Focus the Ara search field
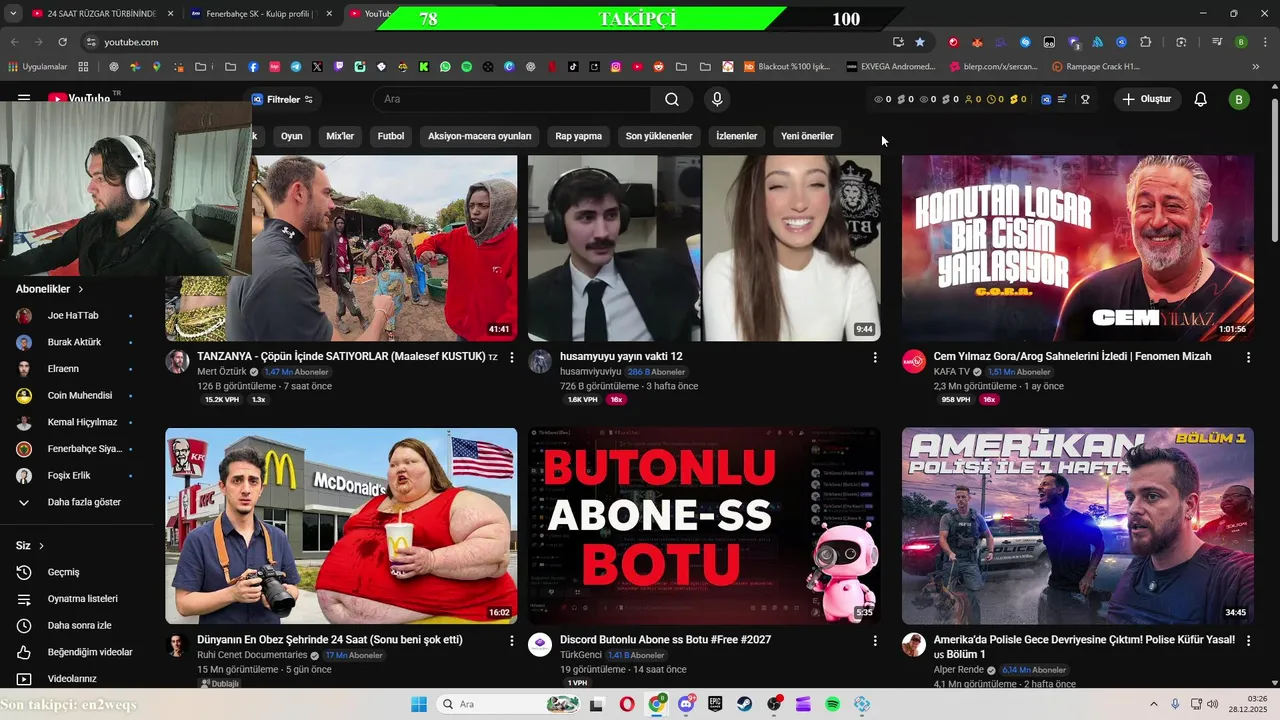The height and width of the screenshot is (720, 1280). [512, 99]
